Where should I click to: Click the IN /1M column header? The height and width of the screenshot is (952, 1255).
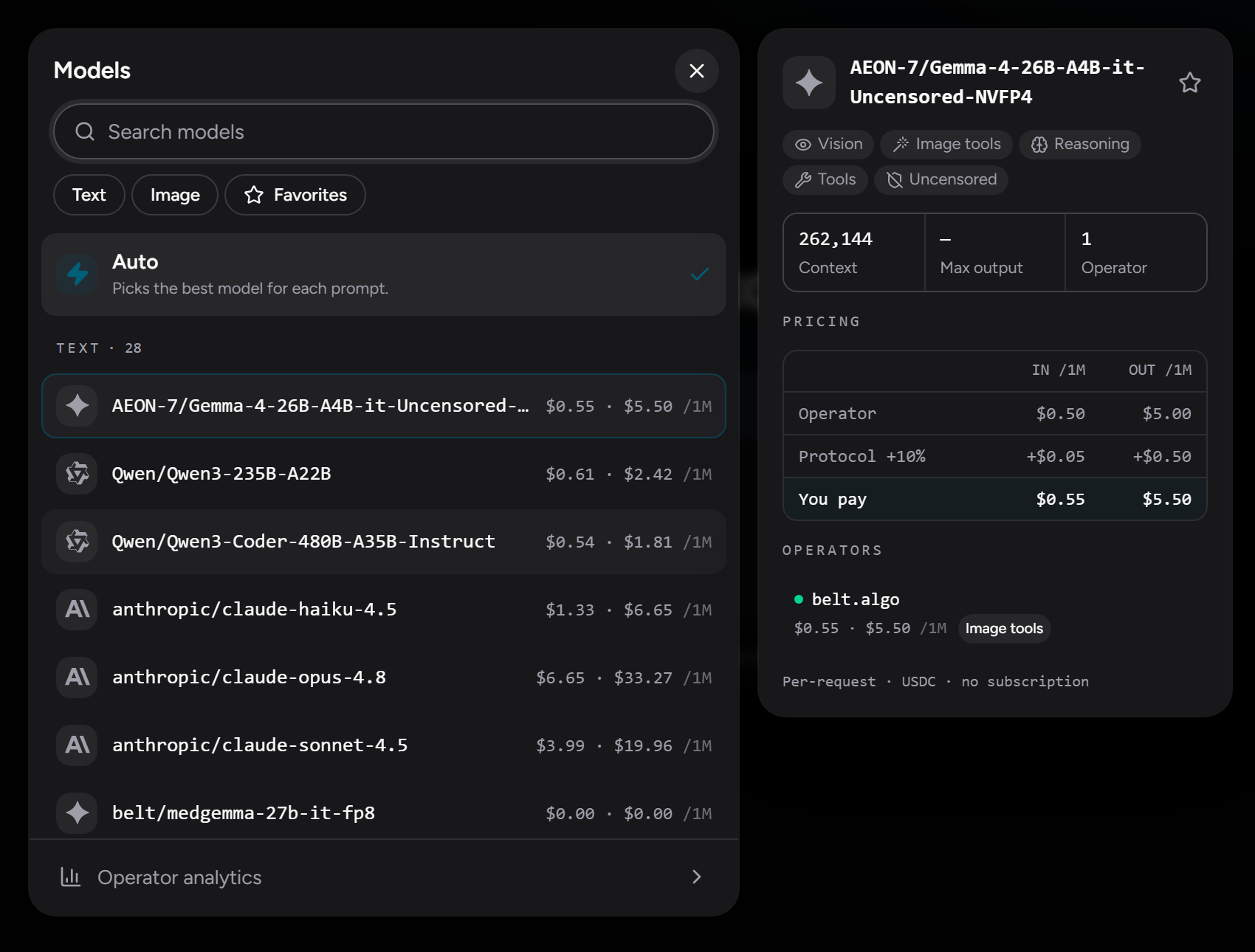click(x=1059, y=370)
